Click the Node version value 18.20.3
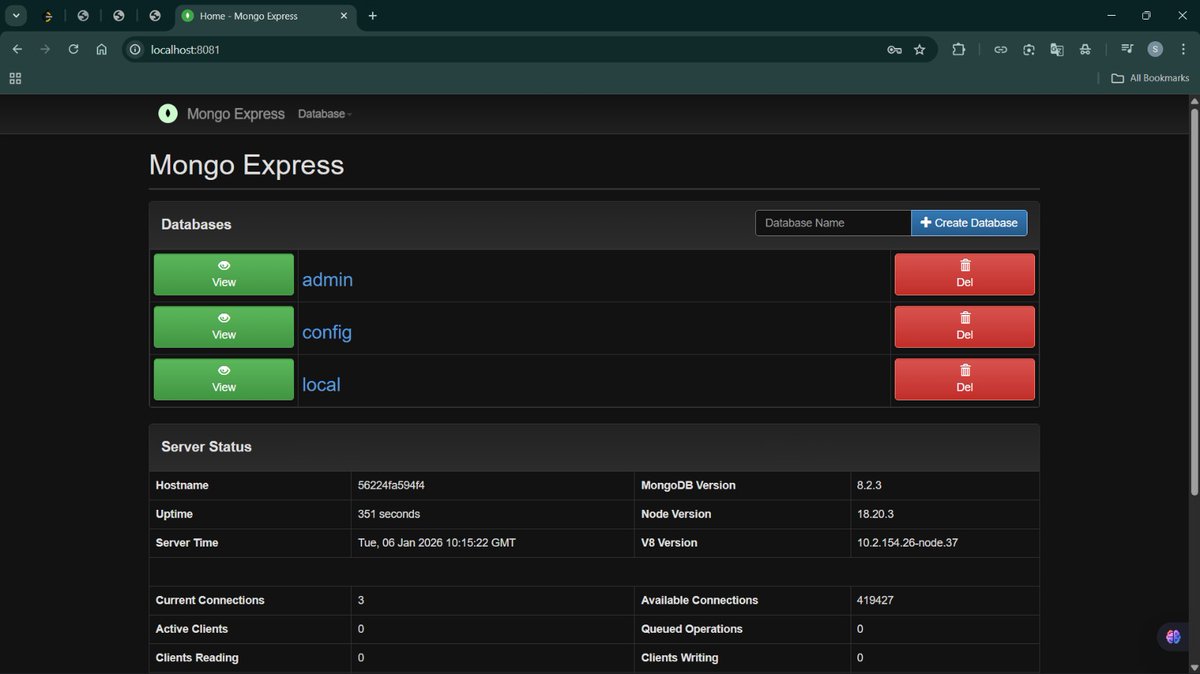 (x=875, y=514)
